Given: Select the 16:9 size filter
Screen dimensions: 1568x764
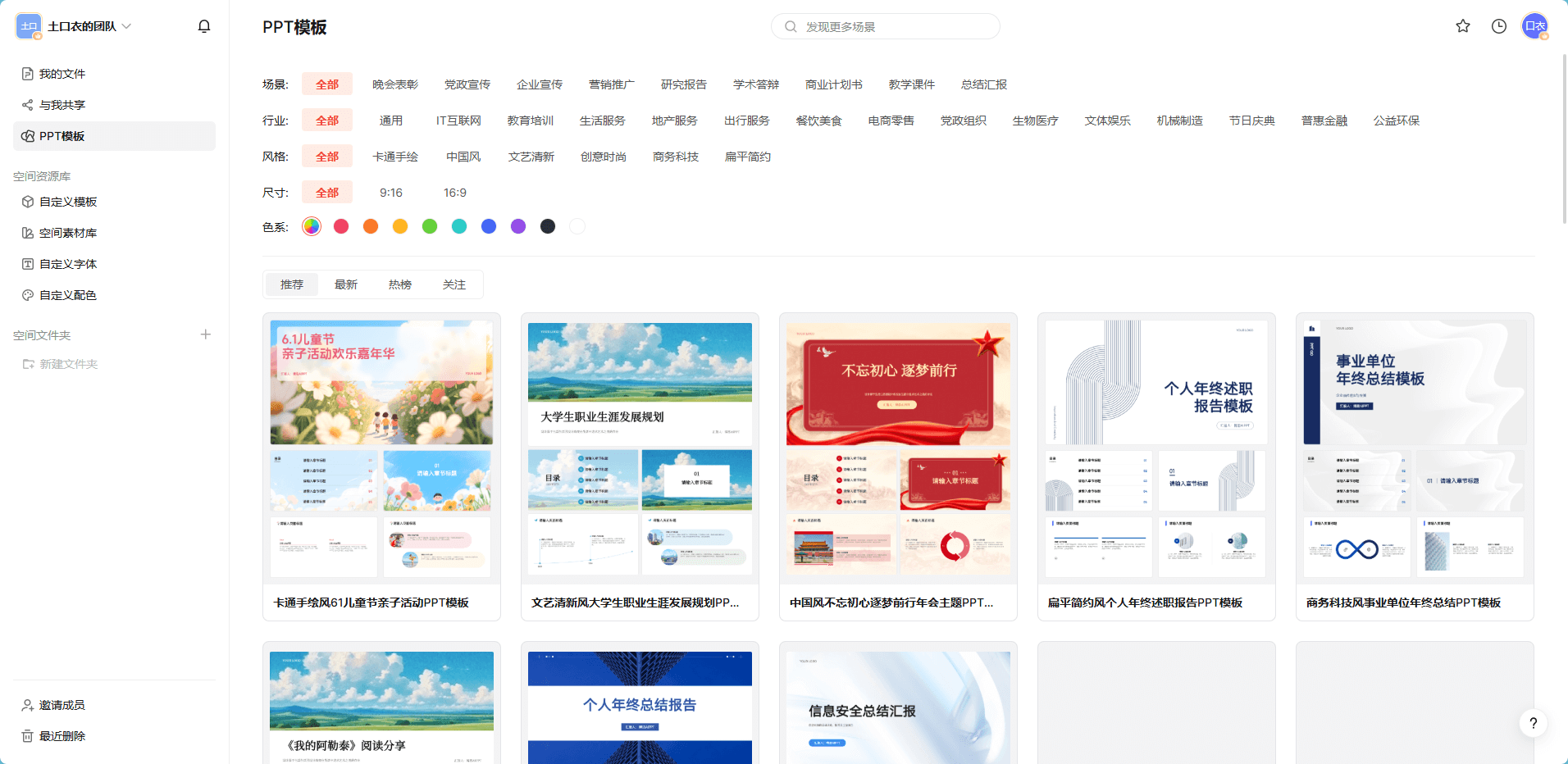Looking at the screenshot, I should (x=454, y=193).
